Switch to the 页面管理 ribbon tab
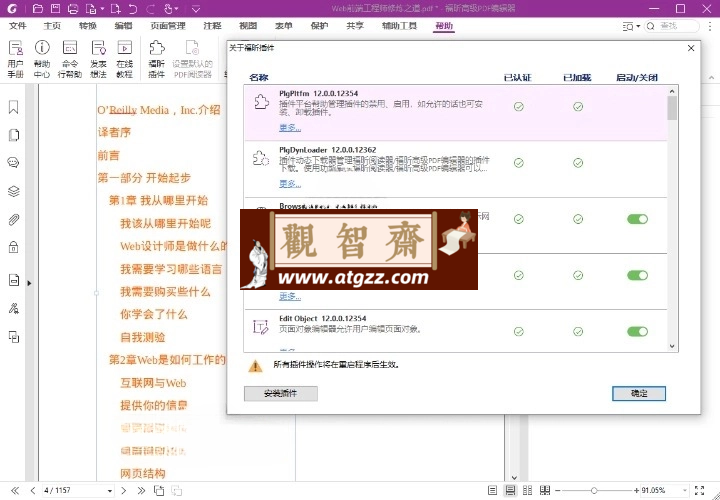Image resolution: width=720 pixels, height=500 pixels. coord(168,26)
